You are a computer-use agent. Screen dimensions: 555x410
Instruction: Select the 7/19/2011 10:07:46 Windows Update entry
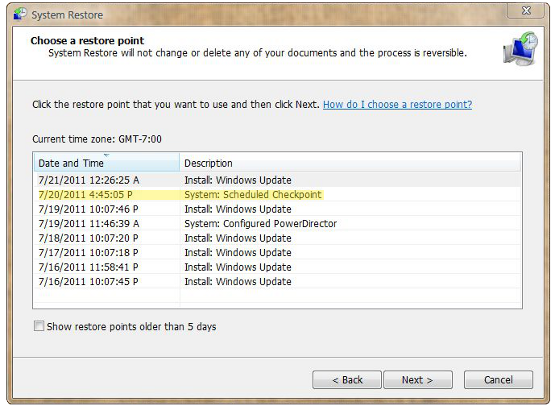pos(278,209)
